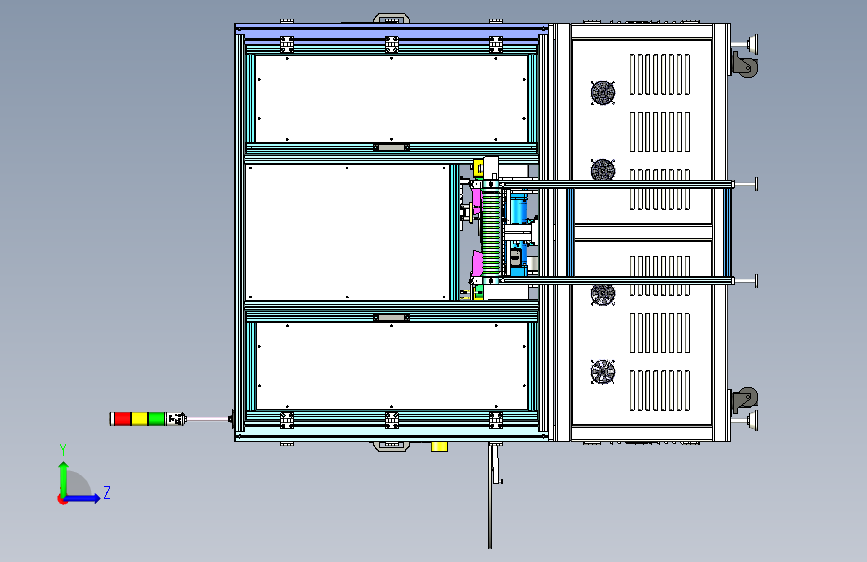Select the upper-right leveling foot
867x562 pixels.
click(x=745, y=43)
